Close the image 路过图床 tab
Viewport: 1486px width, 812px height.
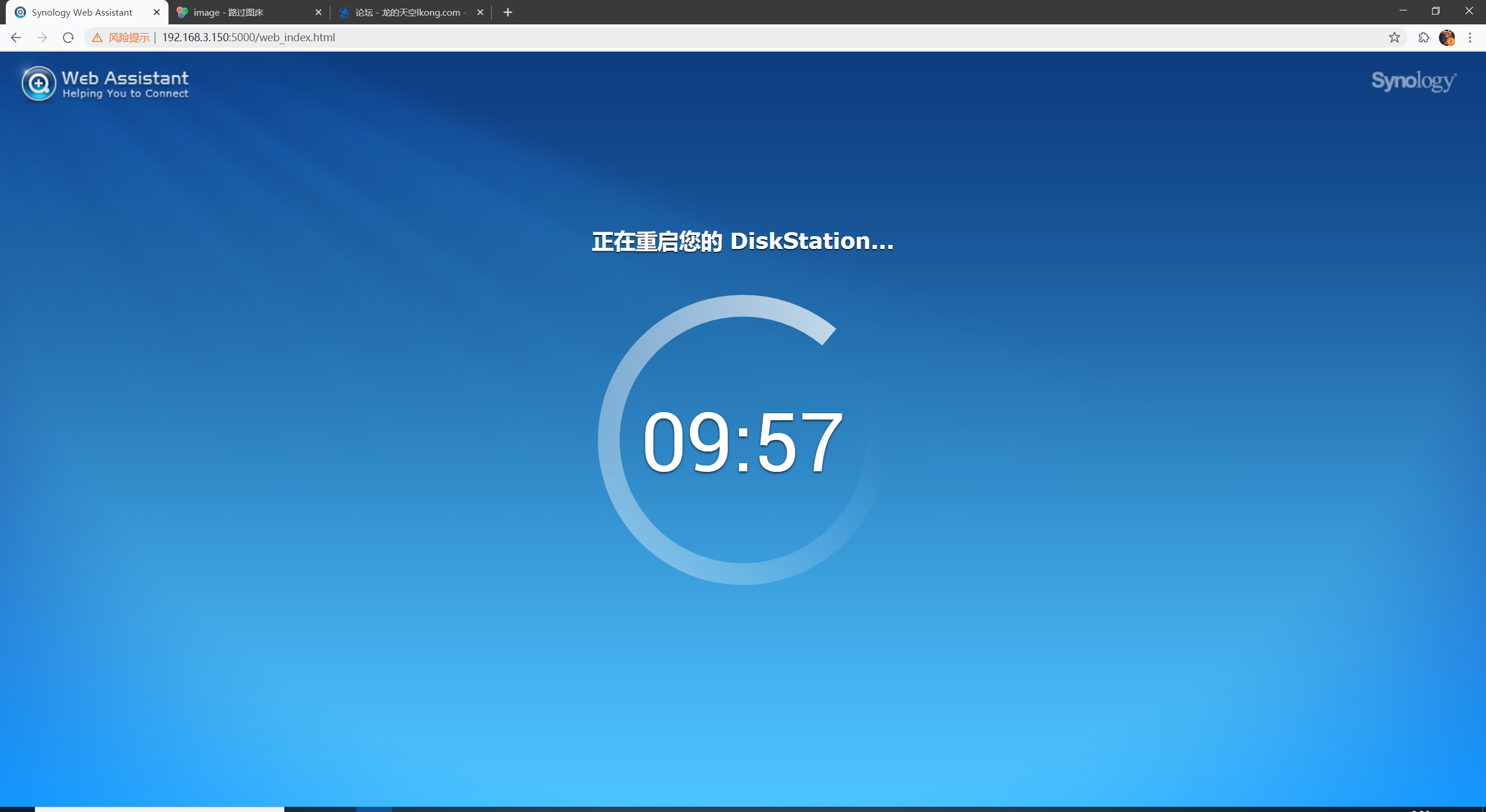point(318,12)
